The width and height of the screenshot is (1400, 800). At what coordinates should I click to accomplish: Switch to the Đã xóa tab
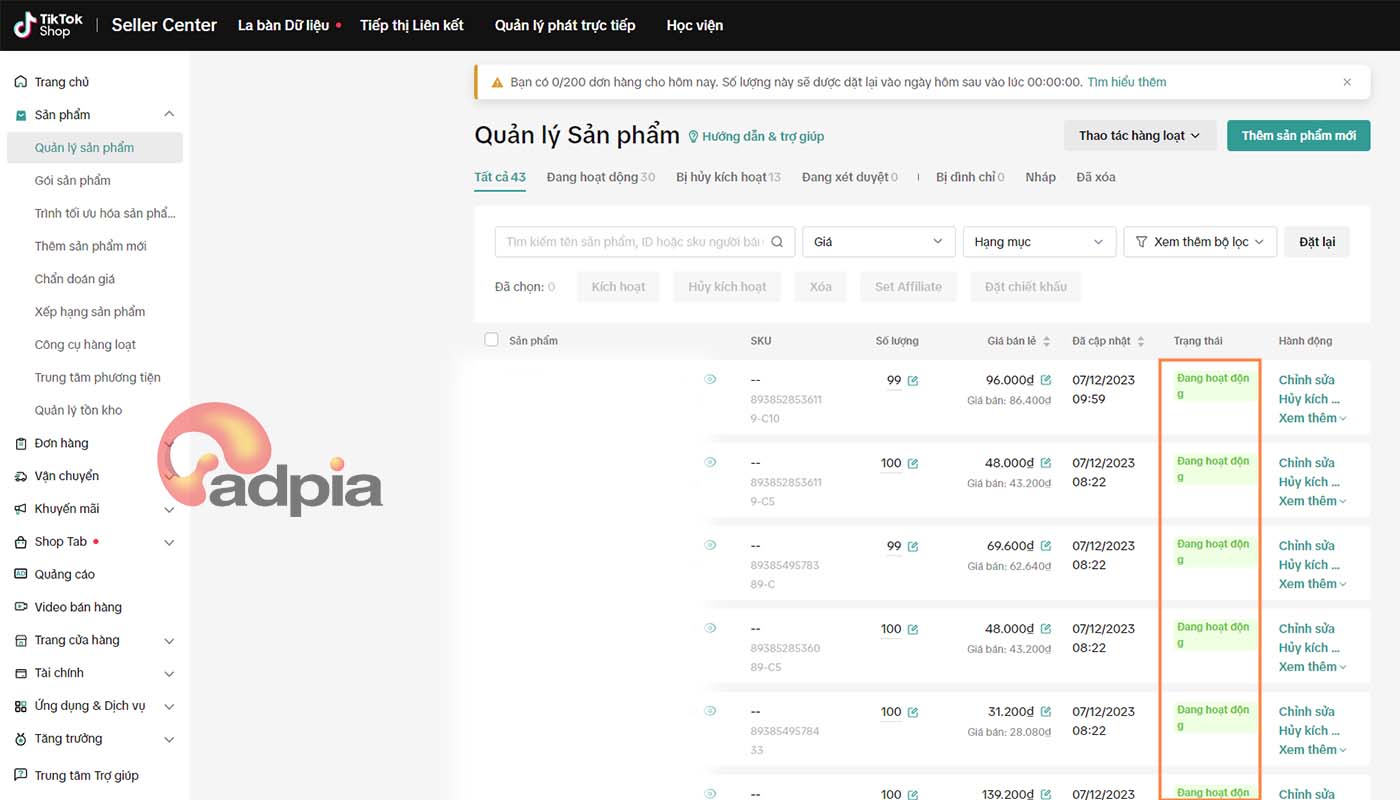[1096, 177]
